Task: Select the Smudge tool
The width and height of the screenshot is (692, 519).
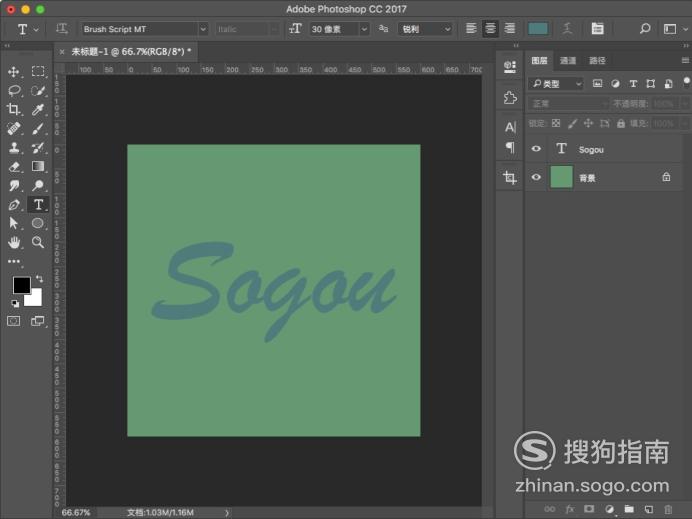Action: (14, 185)
